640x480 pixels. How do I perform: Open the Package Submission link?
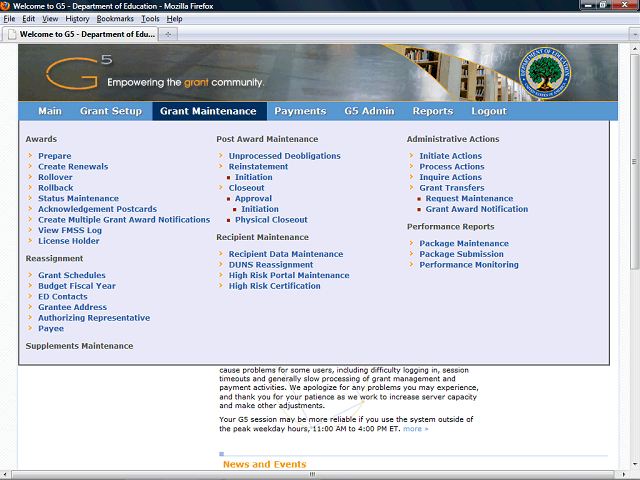click(x=462, y=254)
